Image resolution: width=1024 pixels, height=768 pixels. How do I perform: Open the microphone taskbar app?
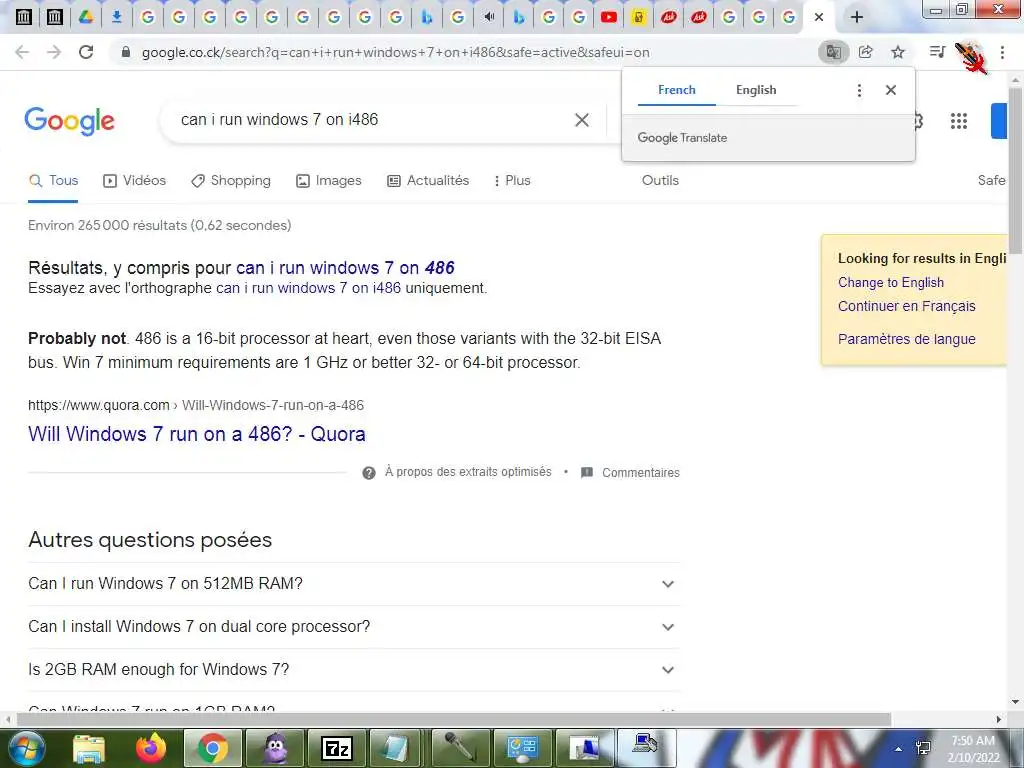click(460, 748)
